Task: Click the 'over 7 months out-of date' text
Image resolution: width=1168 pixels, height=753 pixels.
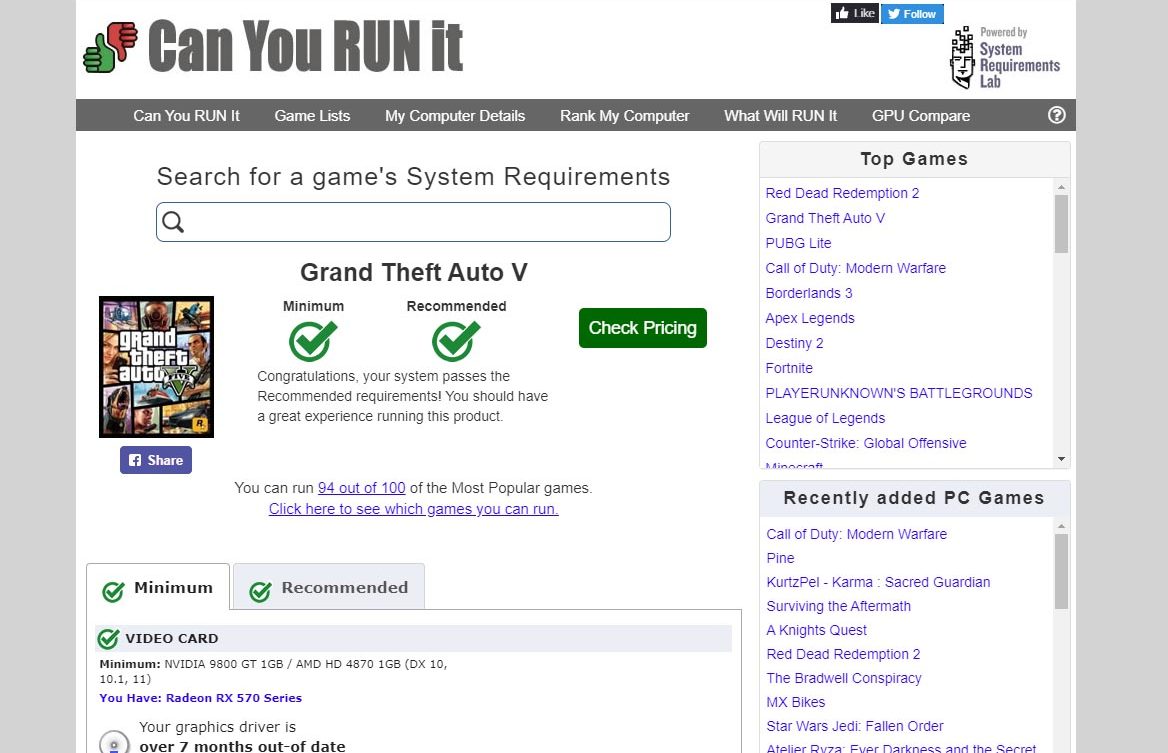Action: click(242, 746)
